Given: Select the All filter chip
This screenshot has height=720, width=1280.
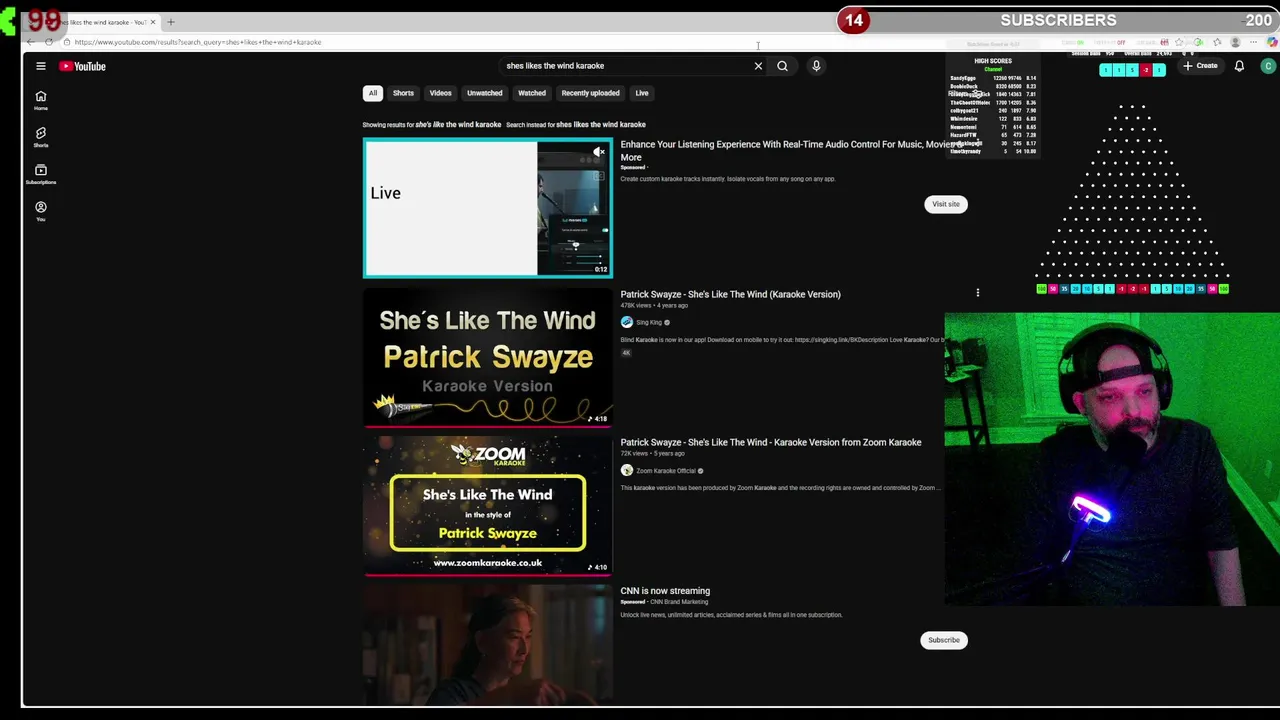Looking at the screenshot, I should click(x=372, y=93).
